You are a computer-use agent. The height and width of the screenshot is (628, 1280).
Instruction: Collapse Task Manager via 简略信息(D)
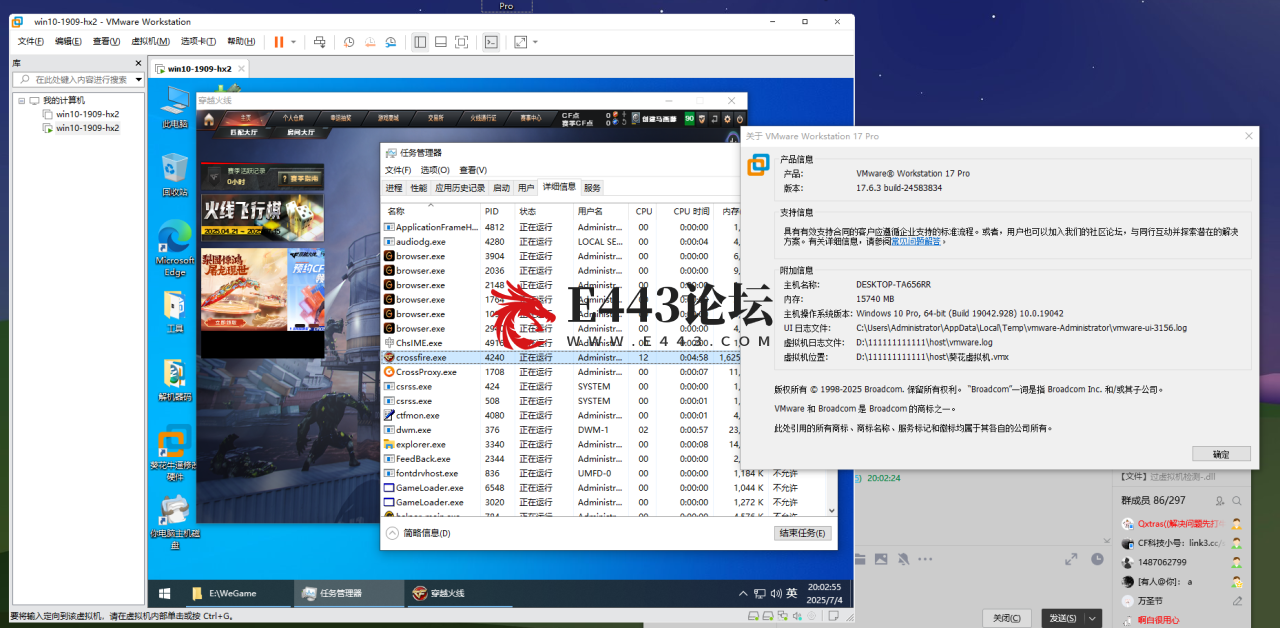click(419, 533)
